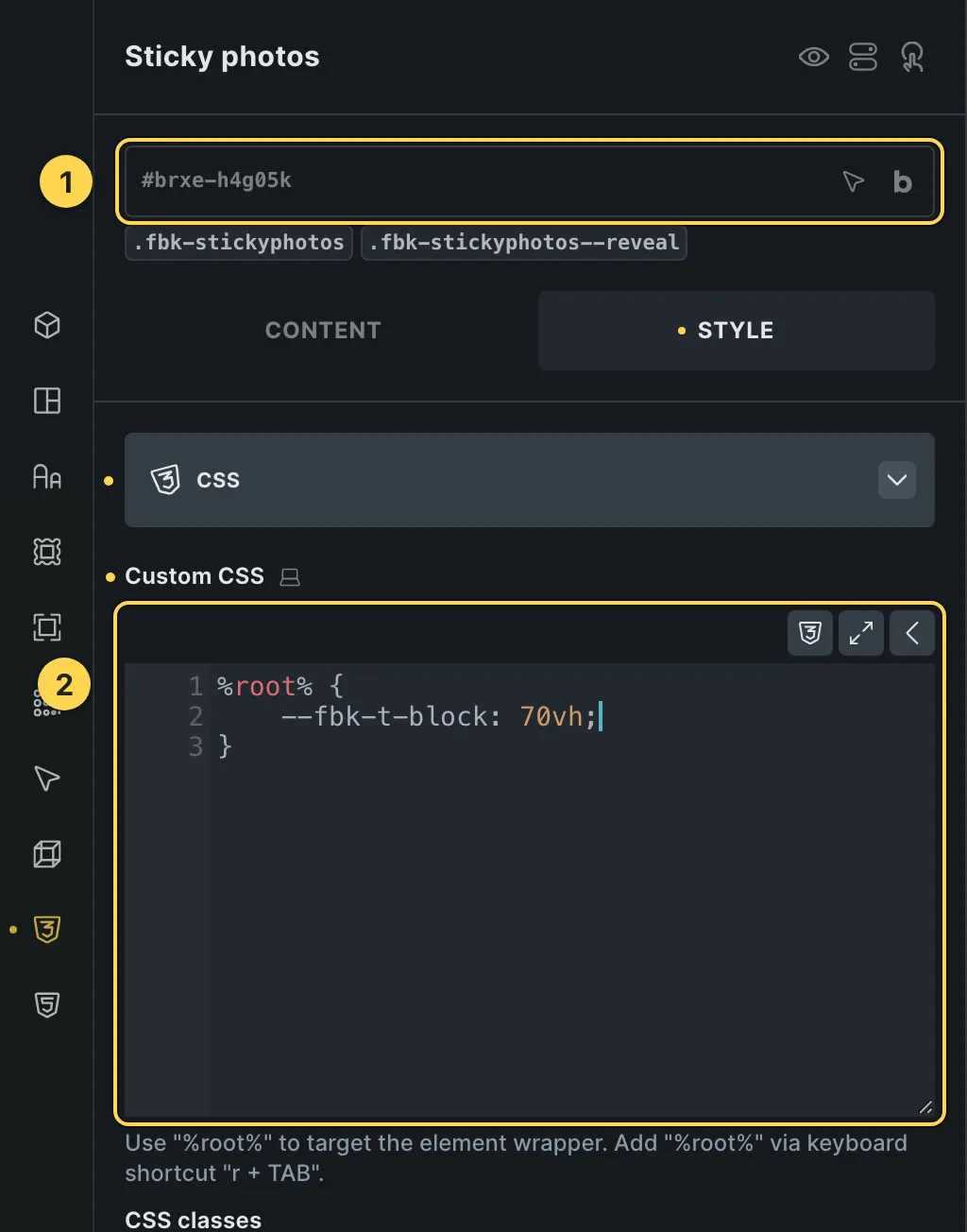The height and width of the screenshot is (1232, 967).
Task: Open the 3D wireframe box sidebar icon
Action: (47, 854)
